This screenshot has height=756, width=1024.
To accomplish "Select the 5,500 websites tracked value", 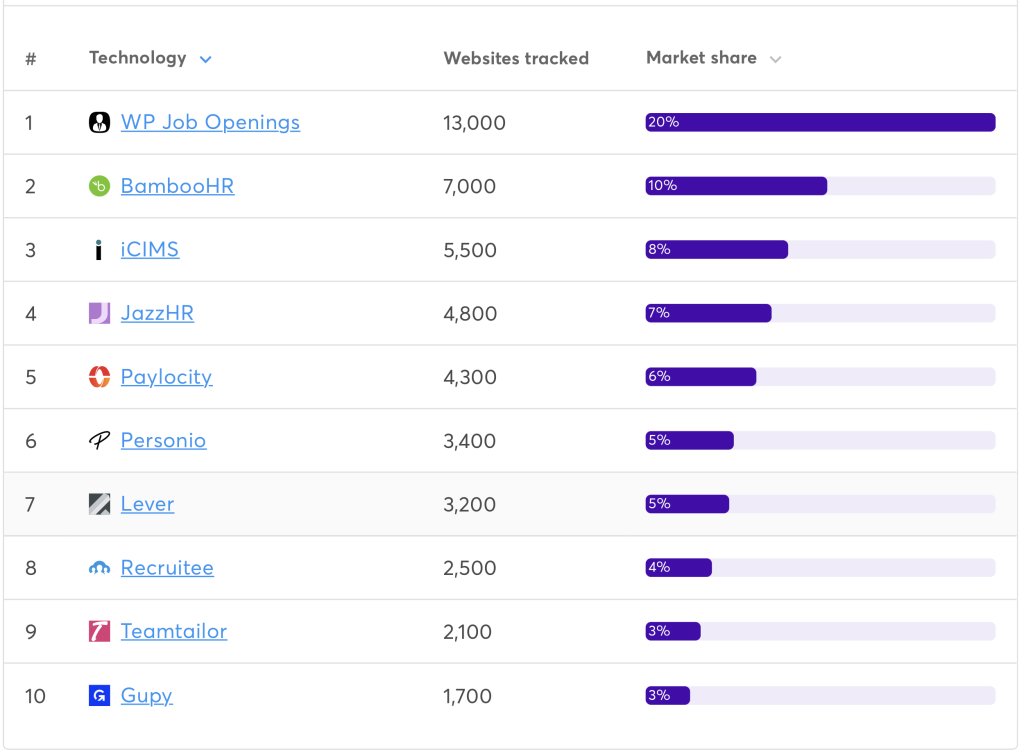I will click(470, 250).
